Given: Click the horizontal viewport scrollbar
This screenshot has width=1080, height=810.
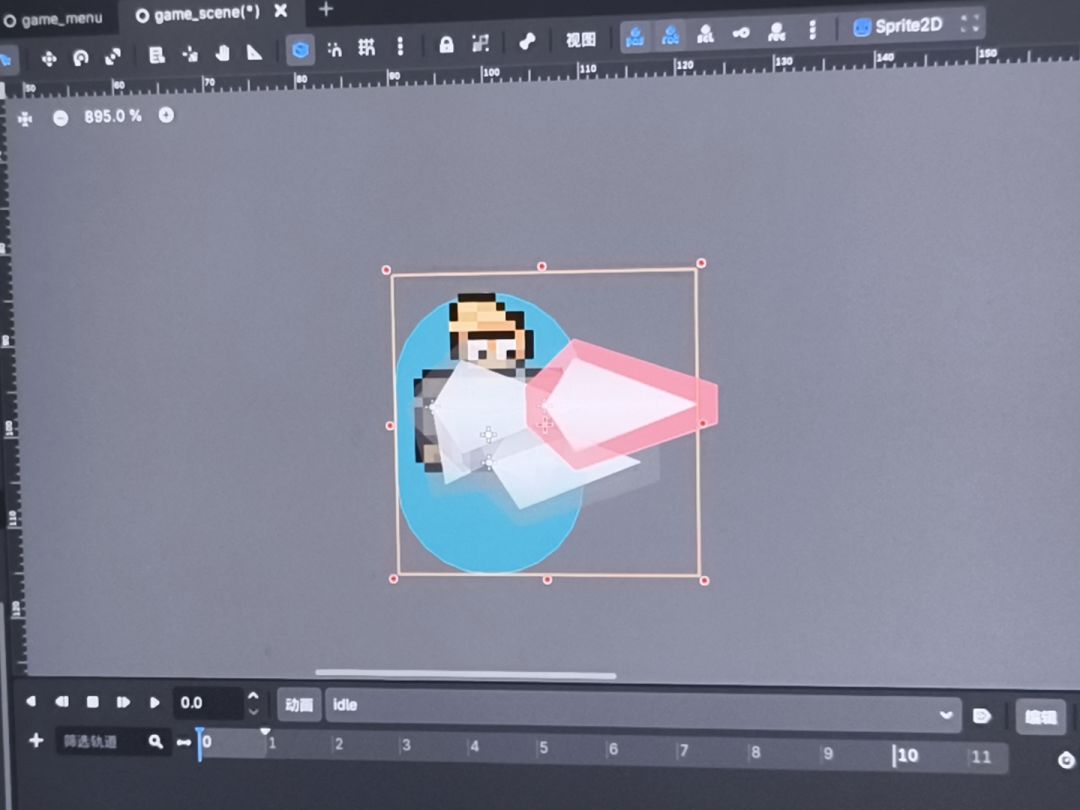Looking at the screenshot, I should click(466, 674).
